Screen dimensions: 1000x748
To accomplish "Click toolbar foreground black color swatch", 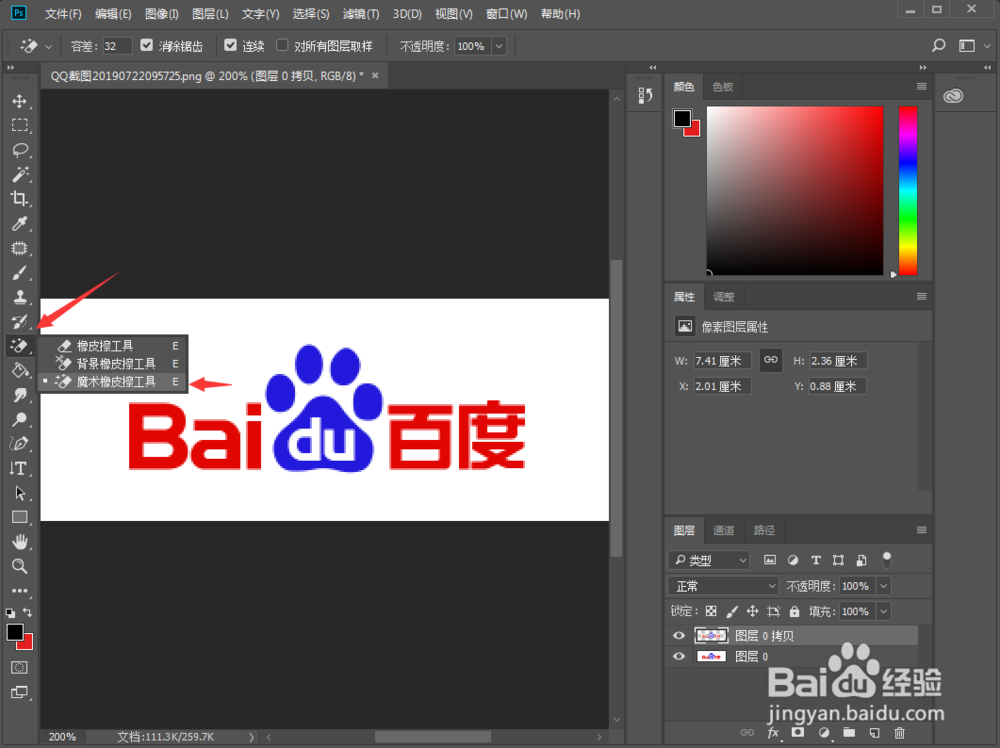I will [x=14, y=631].
